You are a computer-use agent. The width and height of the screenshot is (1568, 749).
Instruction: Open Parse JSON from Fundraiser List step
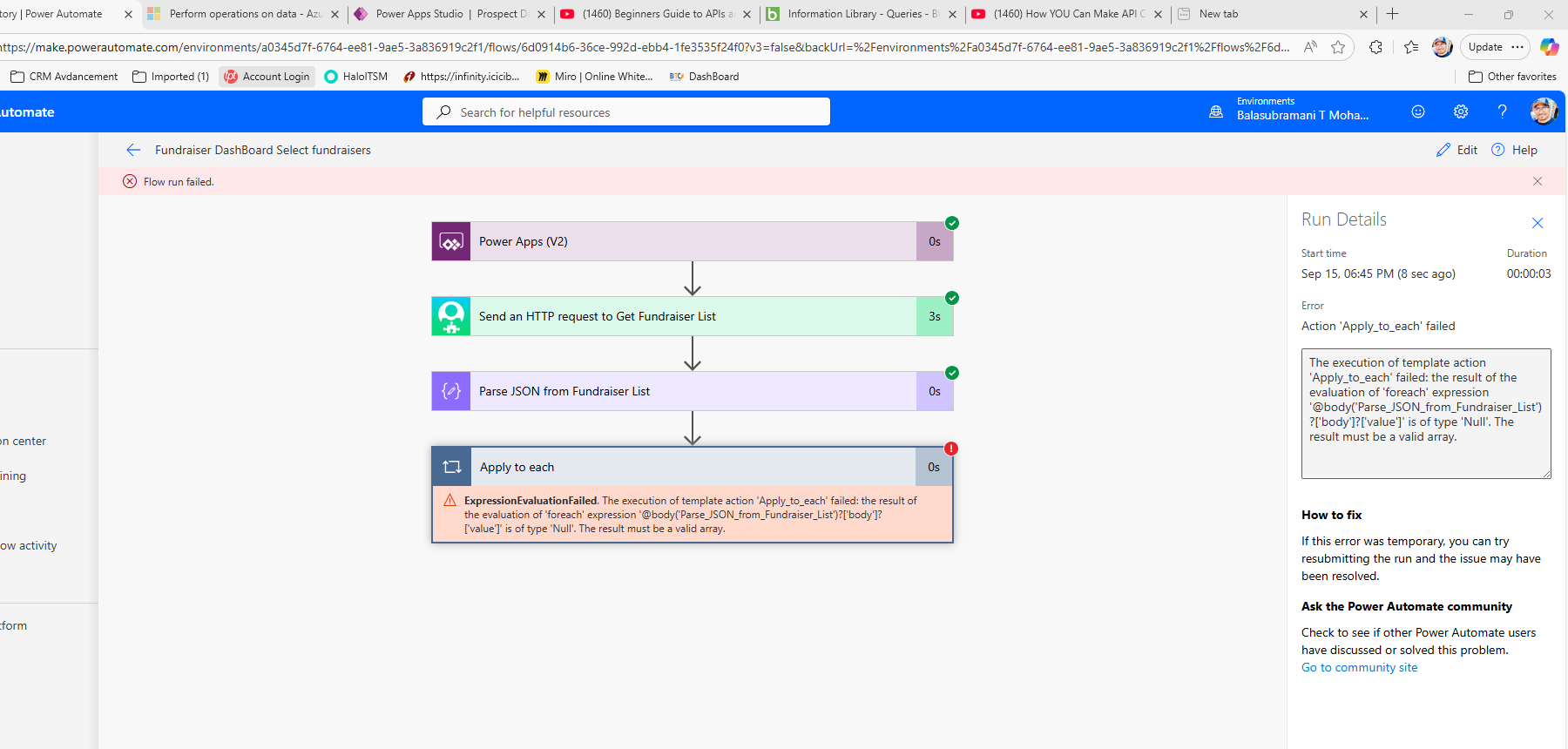click(x=693, y=391)
